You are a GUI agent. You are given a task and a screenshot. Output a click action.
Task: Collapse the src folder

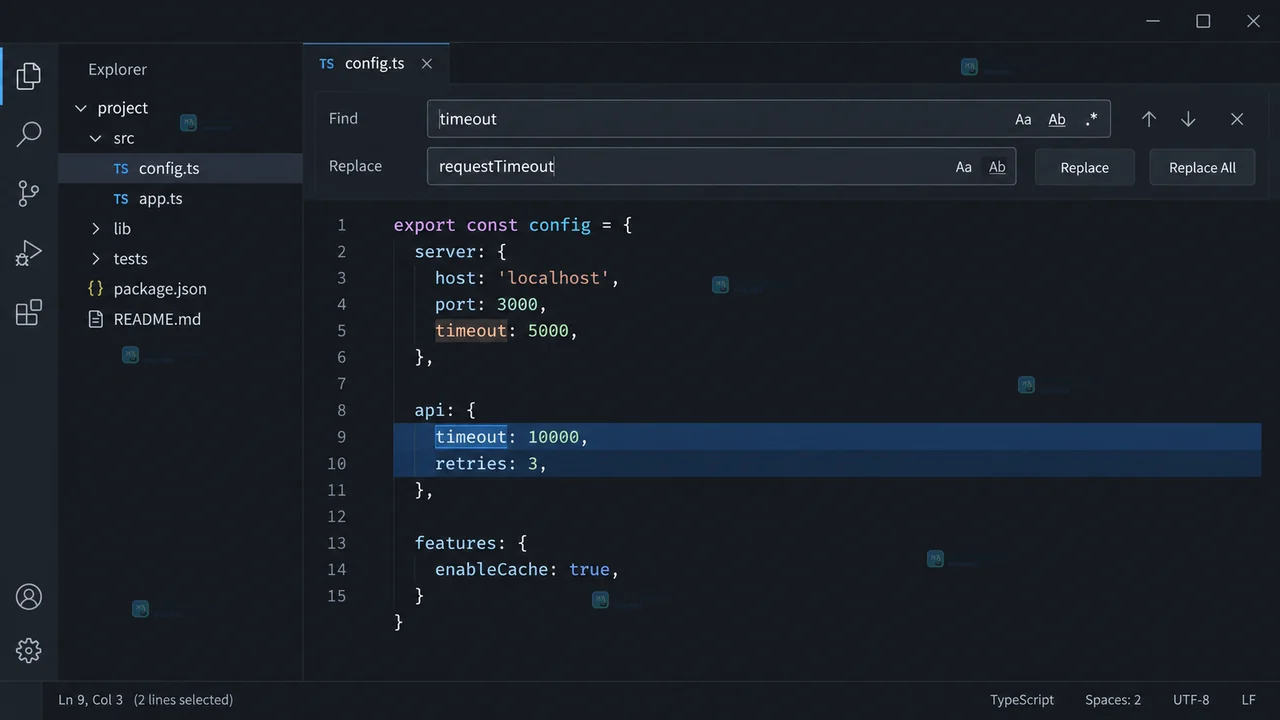click(x=96, y=138)
